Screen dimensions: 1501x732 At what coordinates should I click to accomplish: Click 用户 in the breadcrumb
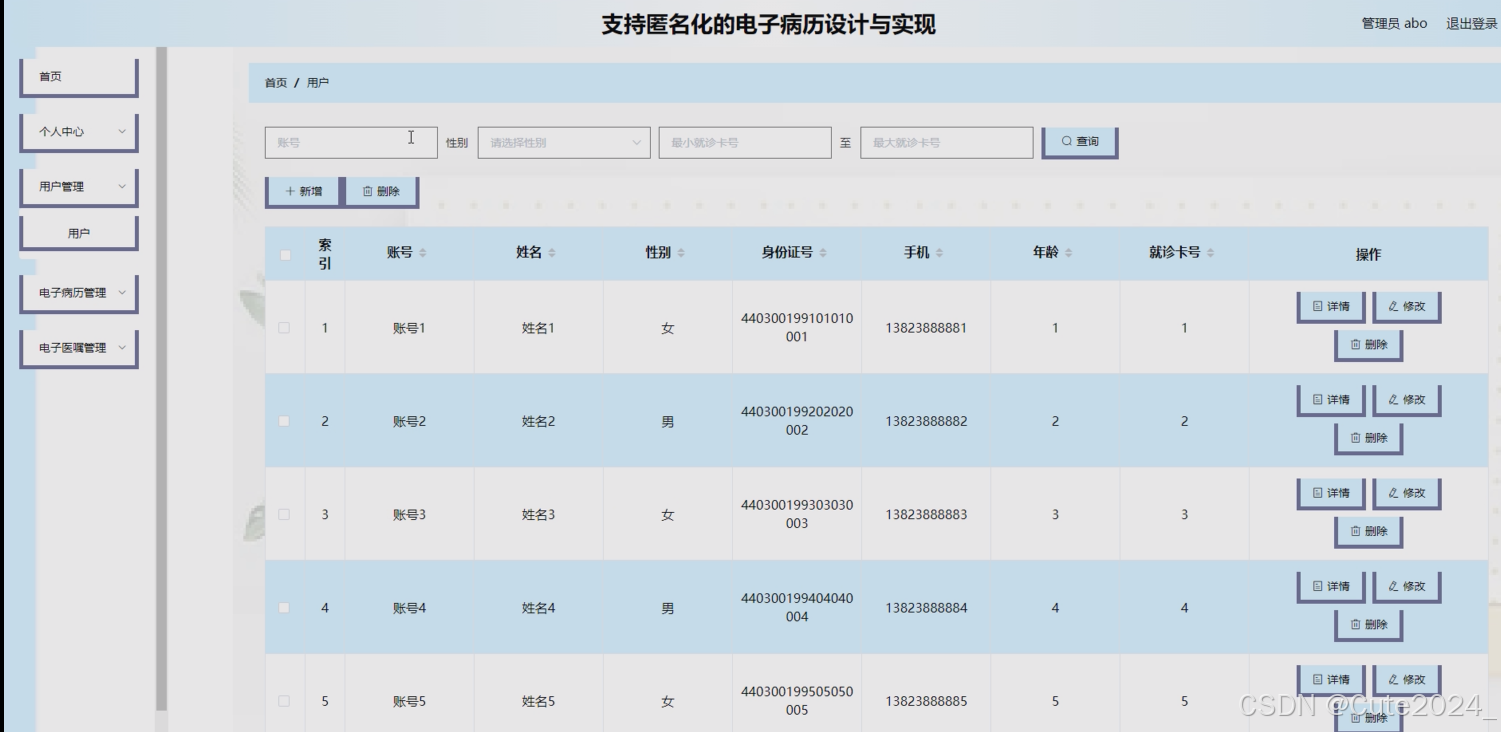318,83
